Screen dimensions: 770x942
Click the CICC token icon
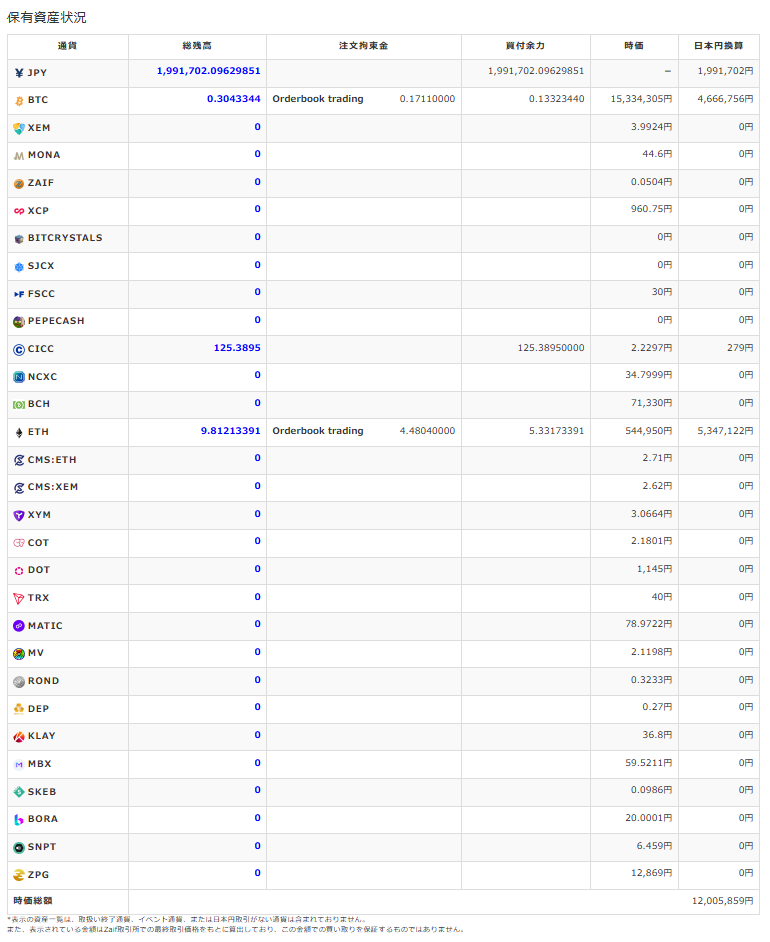[x=19, y=350]
